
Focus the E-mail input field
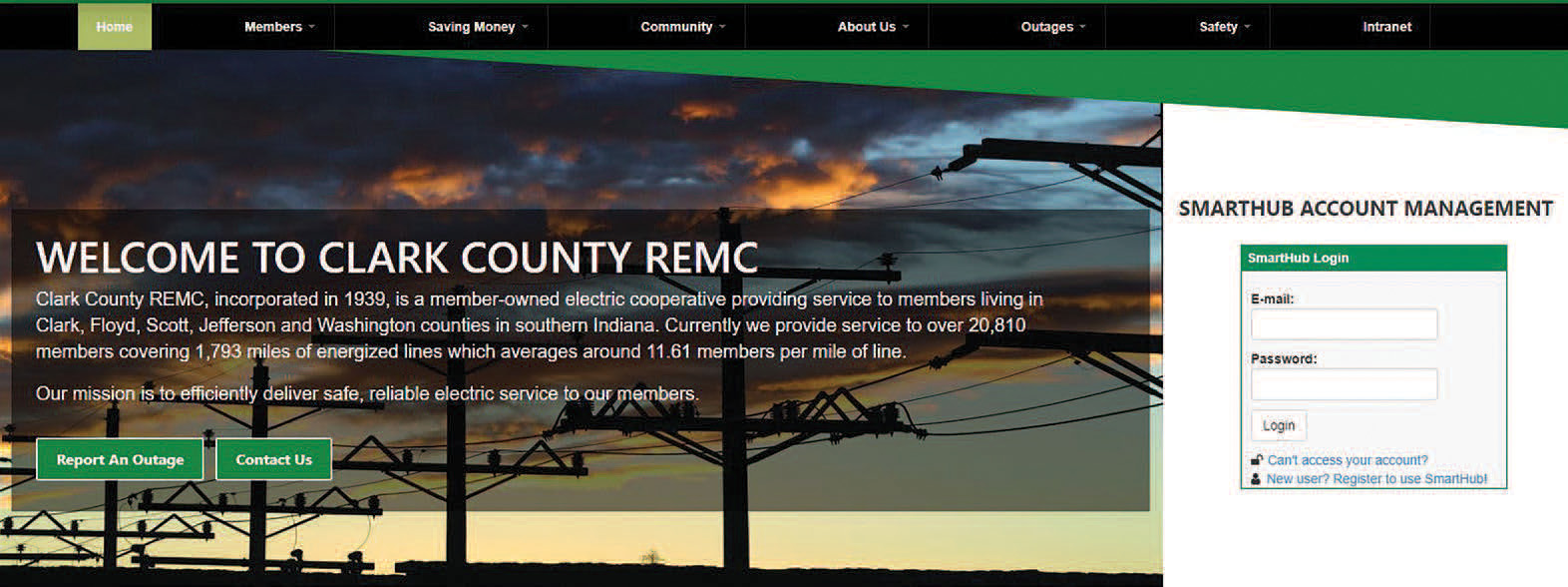1344,324
